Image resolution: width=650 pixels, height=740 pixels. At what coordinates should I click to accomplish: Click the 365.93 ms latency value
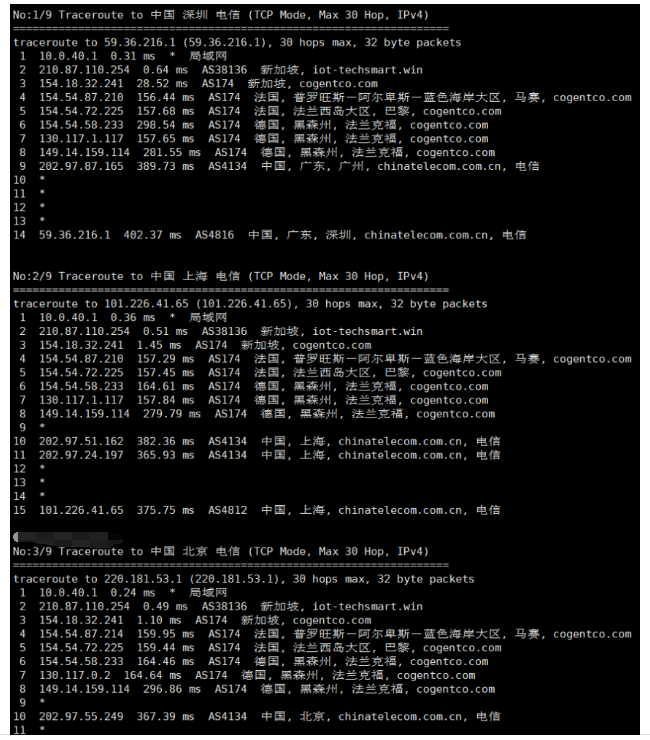coord(165,455)
